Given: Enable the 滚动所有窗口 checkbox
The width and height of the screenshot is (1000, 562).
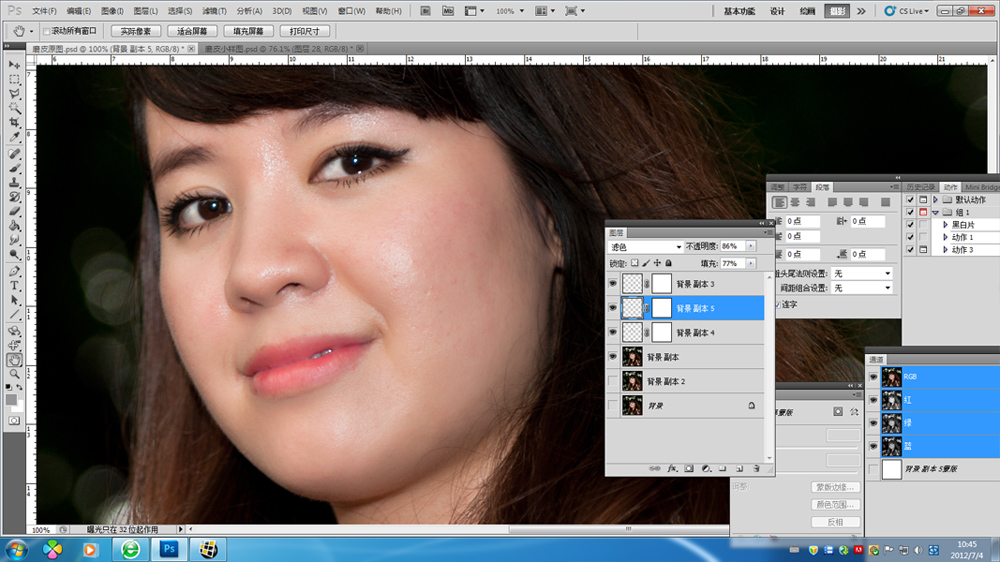Looking at the screenshot, I should (x=45, y=31).
